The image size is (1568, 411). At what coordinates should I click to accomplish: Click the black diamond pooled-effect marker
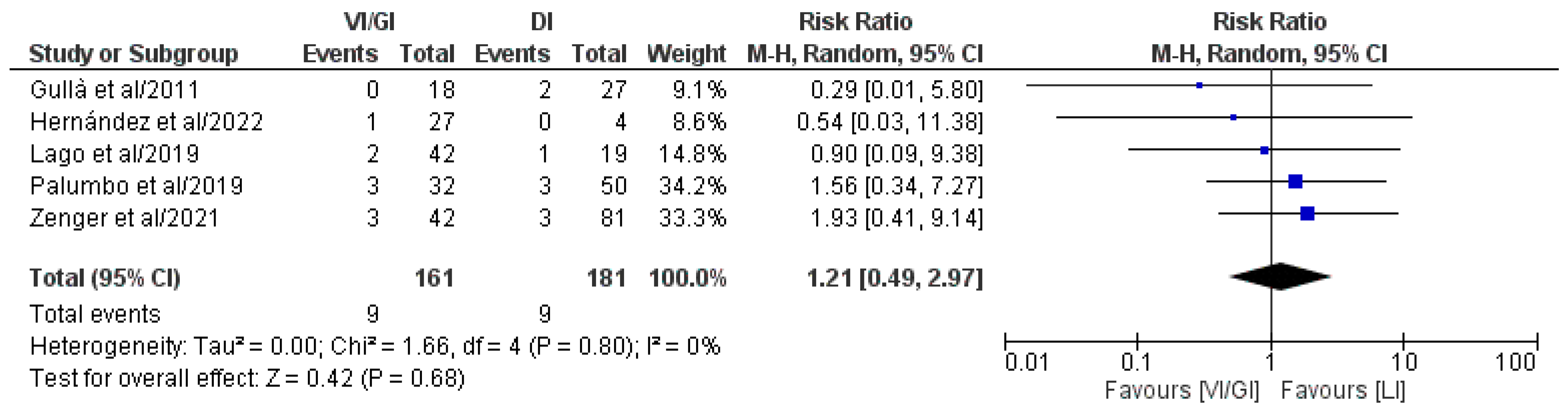(1280, 277)
